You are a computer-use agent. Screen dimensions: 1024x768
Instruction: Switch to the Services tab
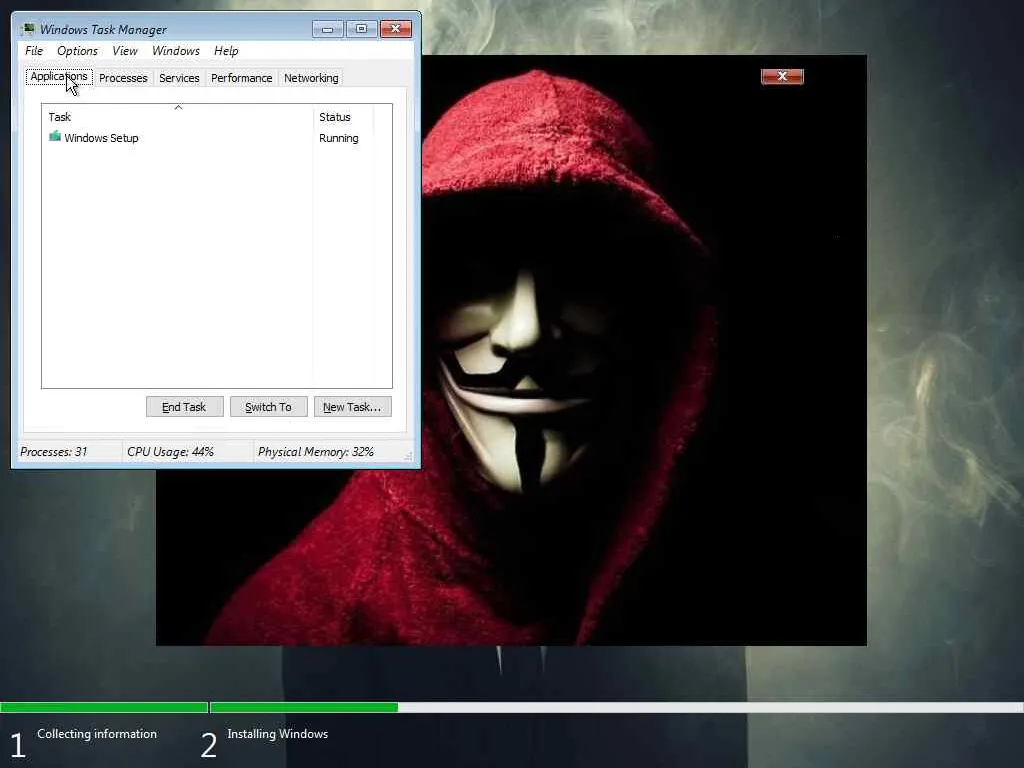click(x=179, y=78)
